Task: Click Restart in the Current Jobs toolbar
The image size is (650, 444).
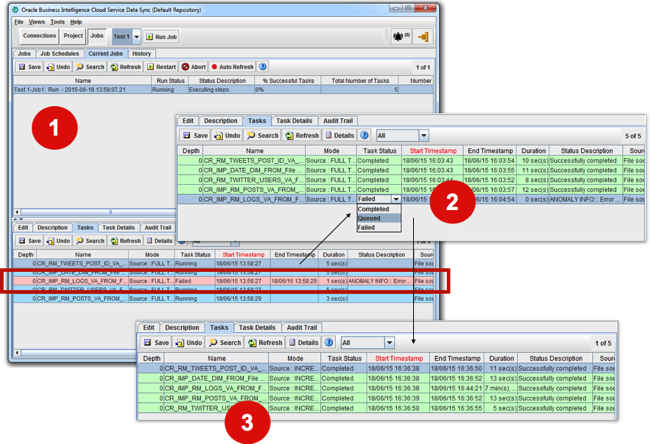Action: (x=162, y=67)
